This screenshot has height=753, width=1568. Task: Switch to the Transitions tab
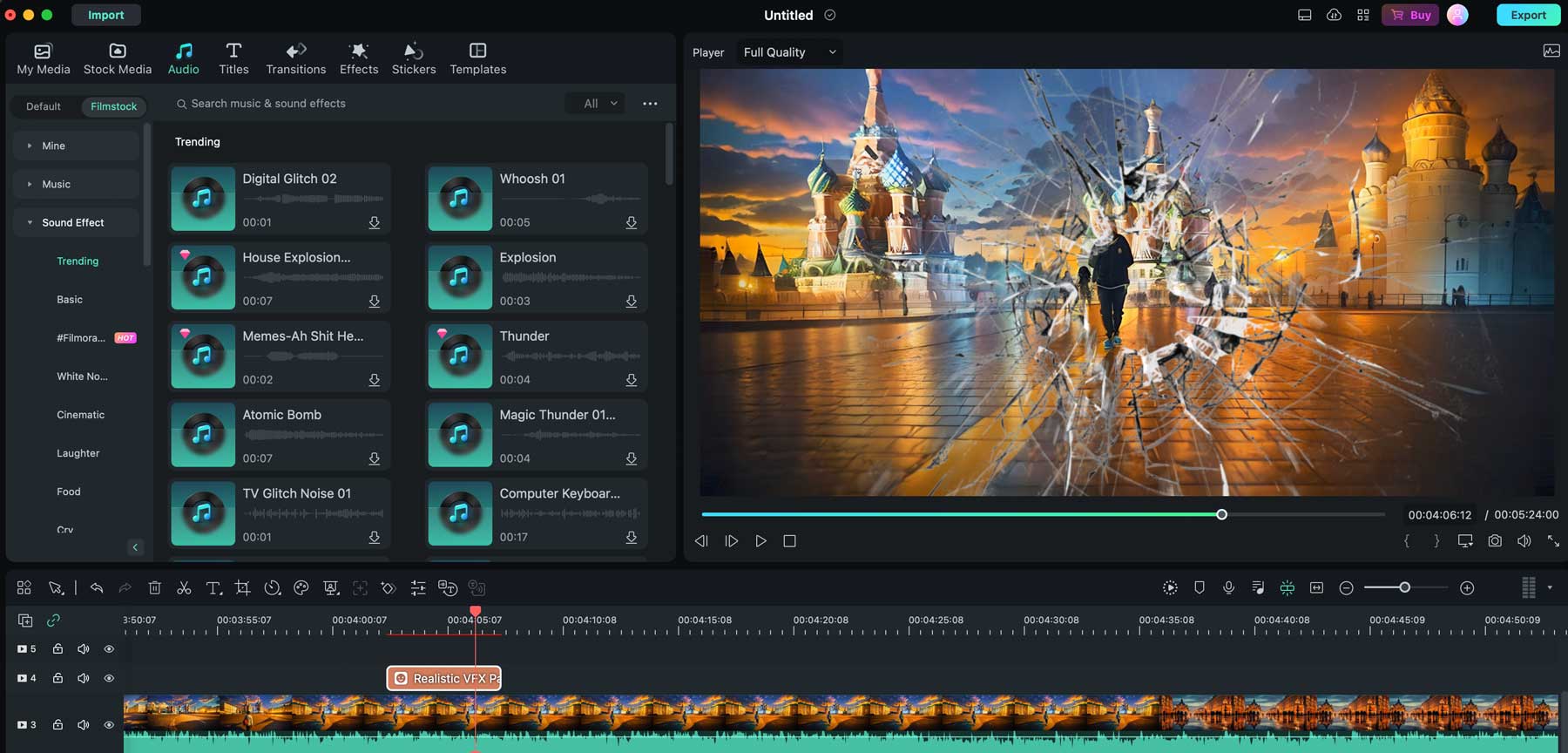[295, 58]
